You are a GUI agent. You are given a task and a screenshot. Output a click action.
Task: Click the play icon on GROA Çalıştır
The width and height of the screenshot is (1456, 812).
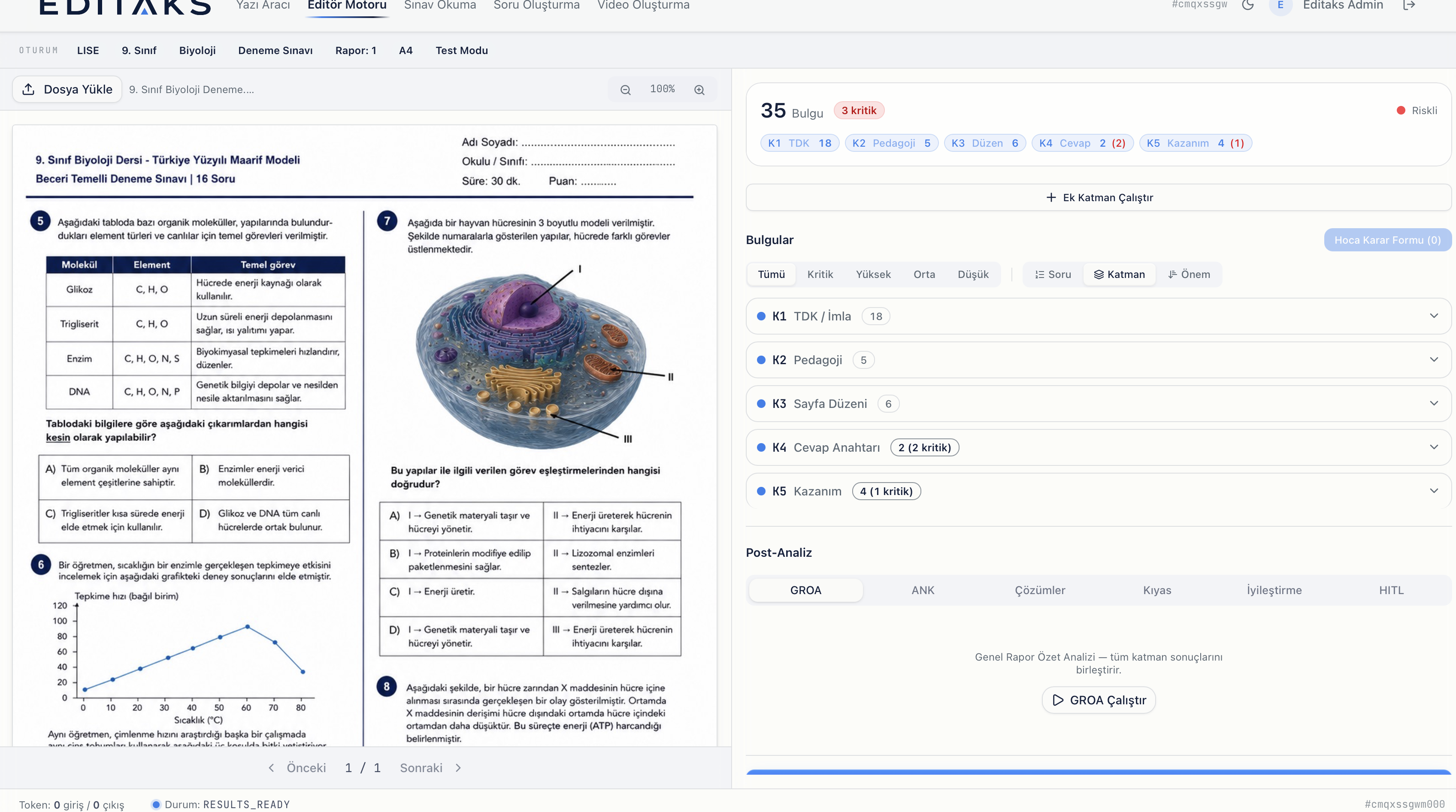[x=1057, y=700]
